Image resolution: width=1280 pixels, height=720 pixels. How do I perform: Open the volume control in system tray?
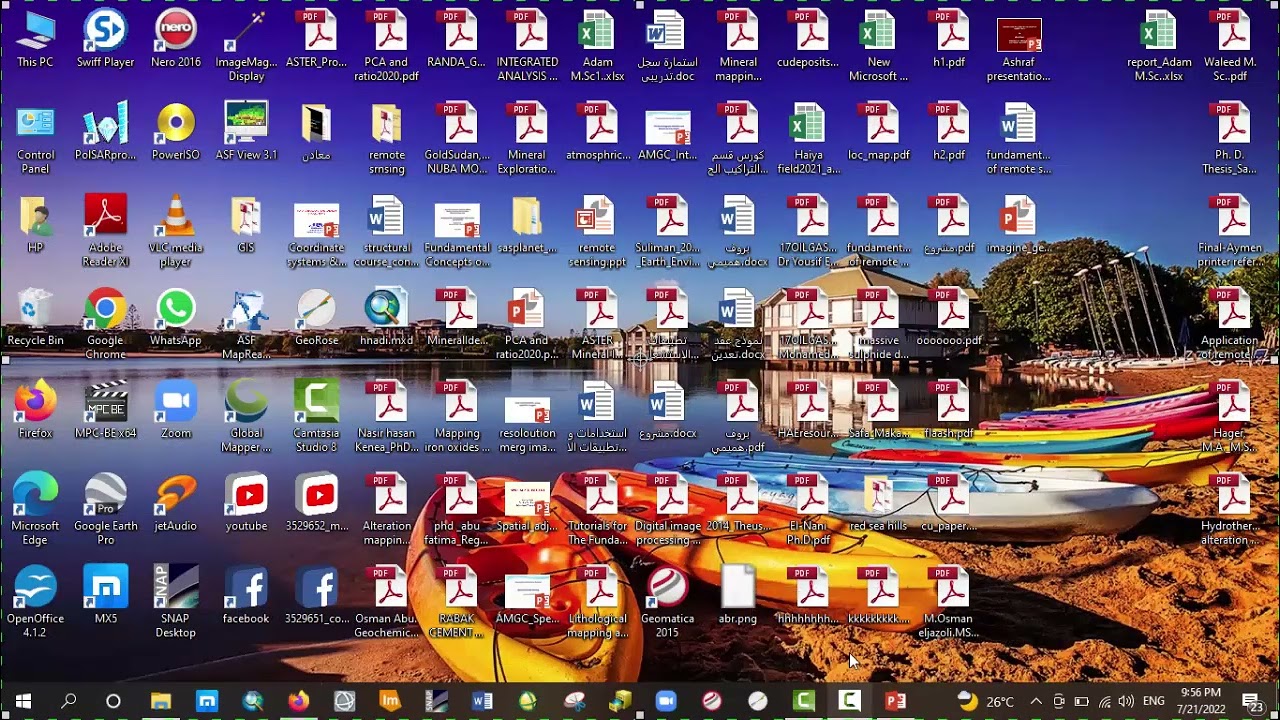point(1127,701)
